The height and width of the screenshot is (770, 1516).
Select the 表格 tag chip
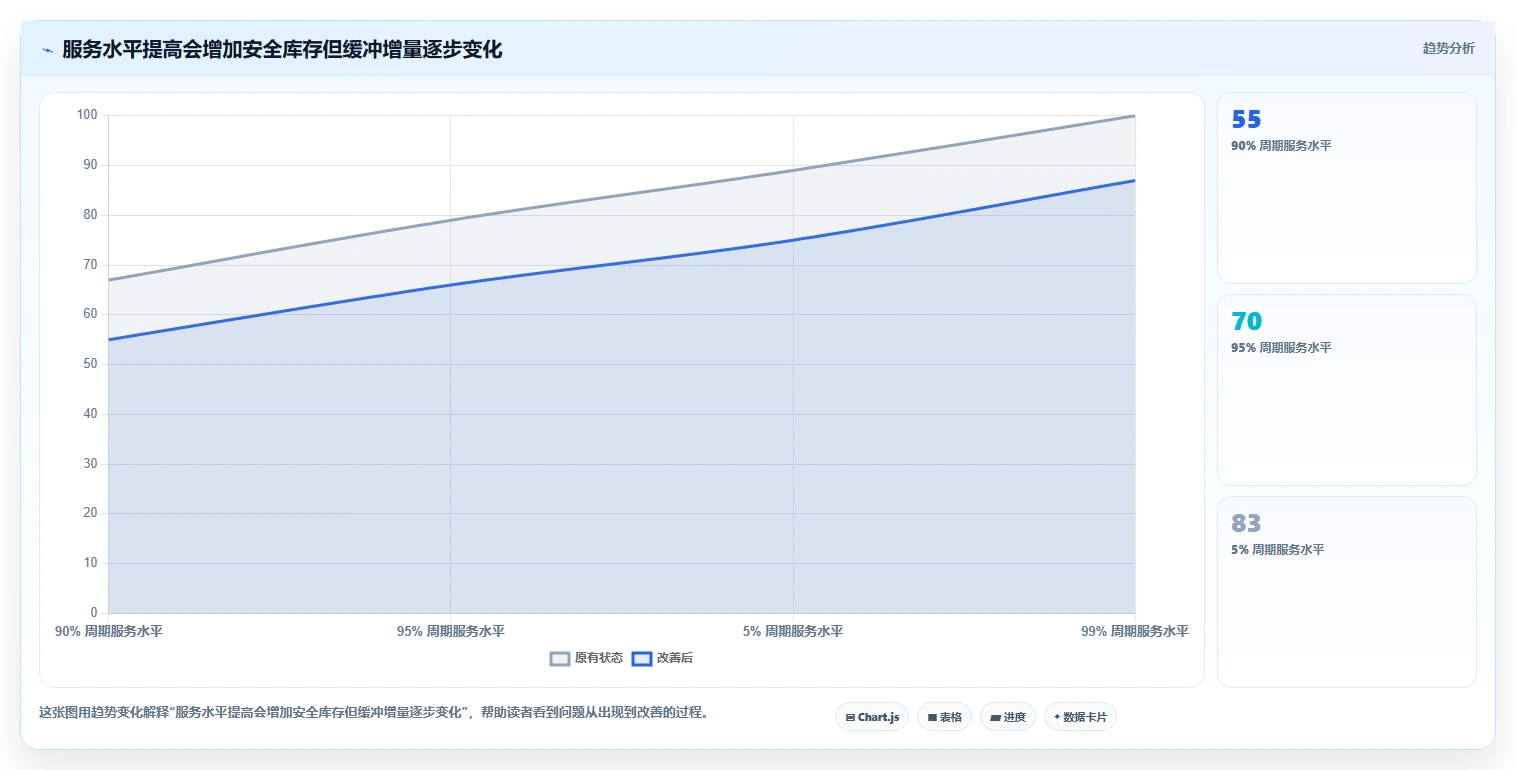point(944,717)
